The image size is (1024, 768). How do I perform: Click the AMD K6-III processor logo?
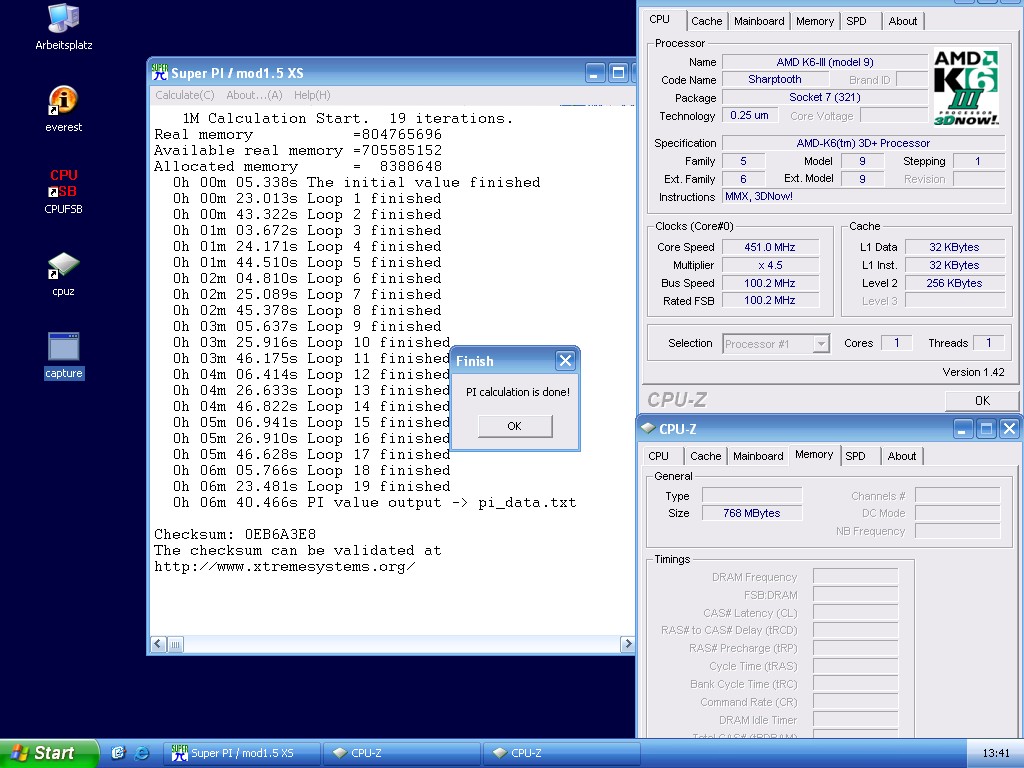point(966,88)
